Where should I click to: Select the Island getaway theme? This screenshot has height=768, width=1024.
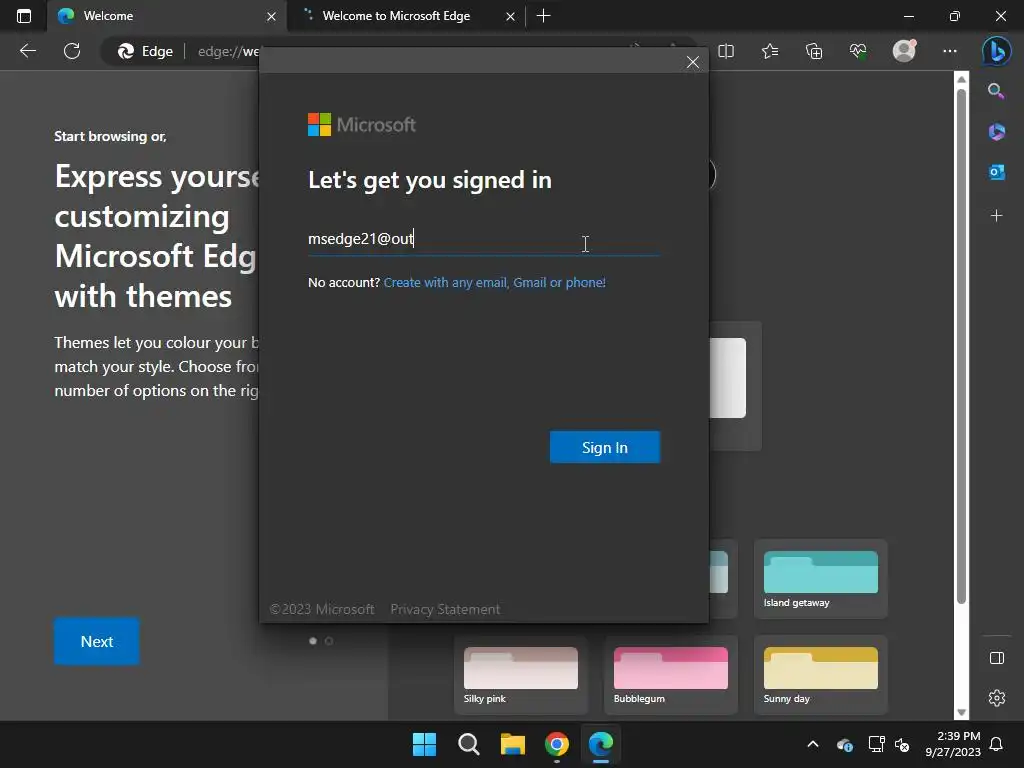coord(821,579)
